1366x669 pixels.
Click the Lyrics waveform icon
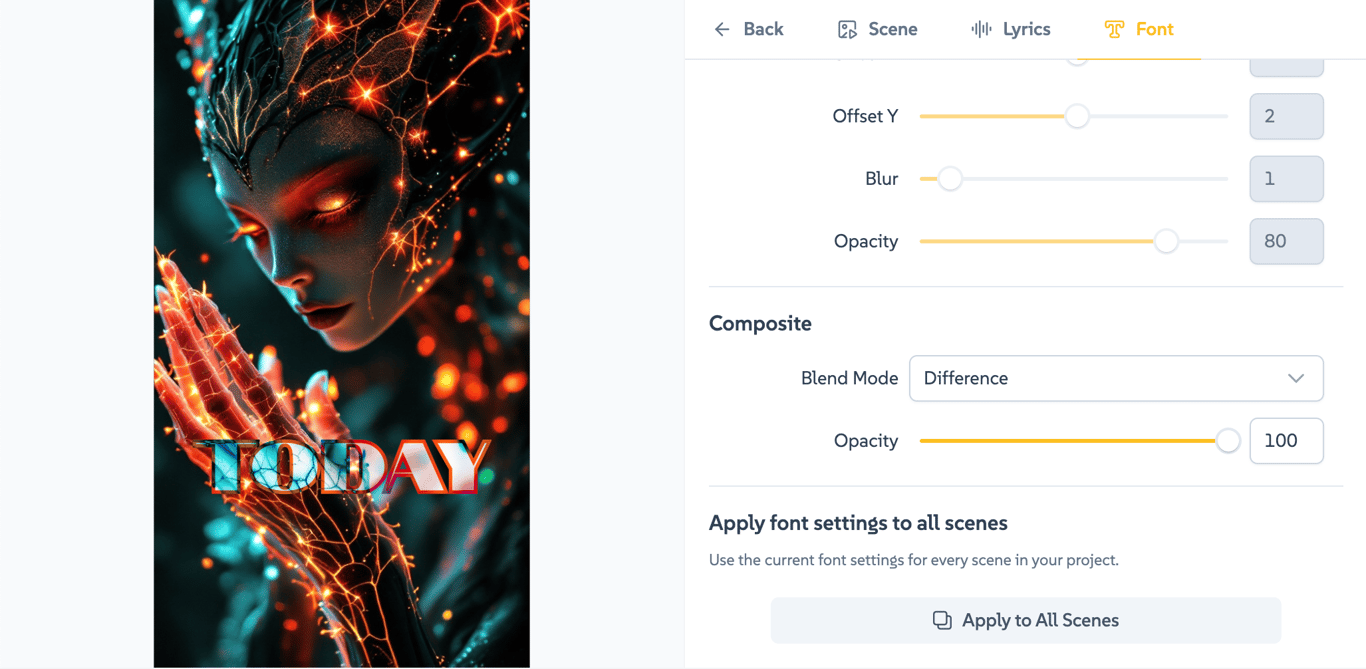click(981, 29)
